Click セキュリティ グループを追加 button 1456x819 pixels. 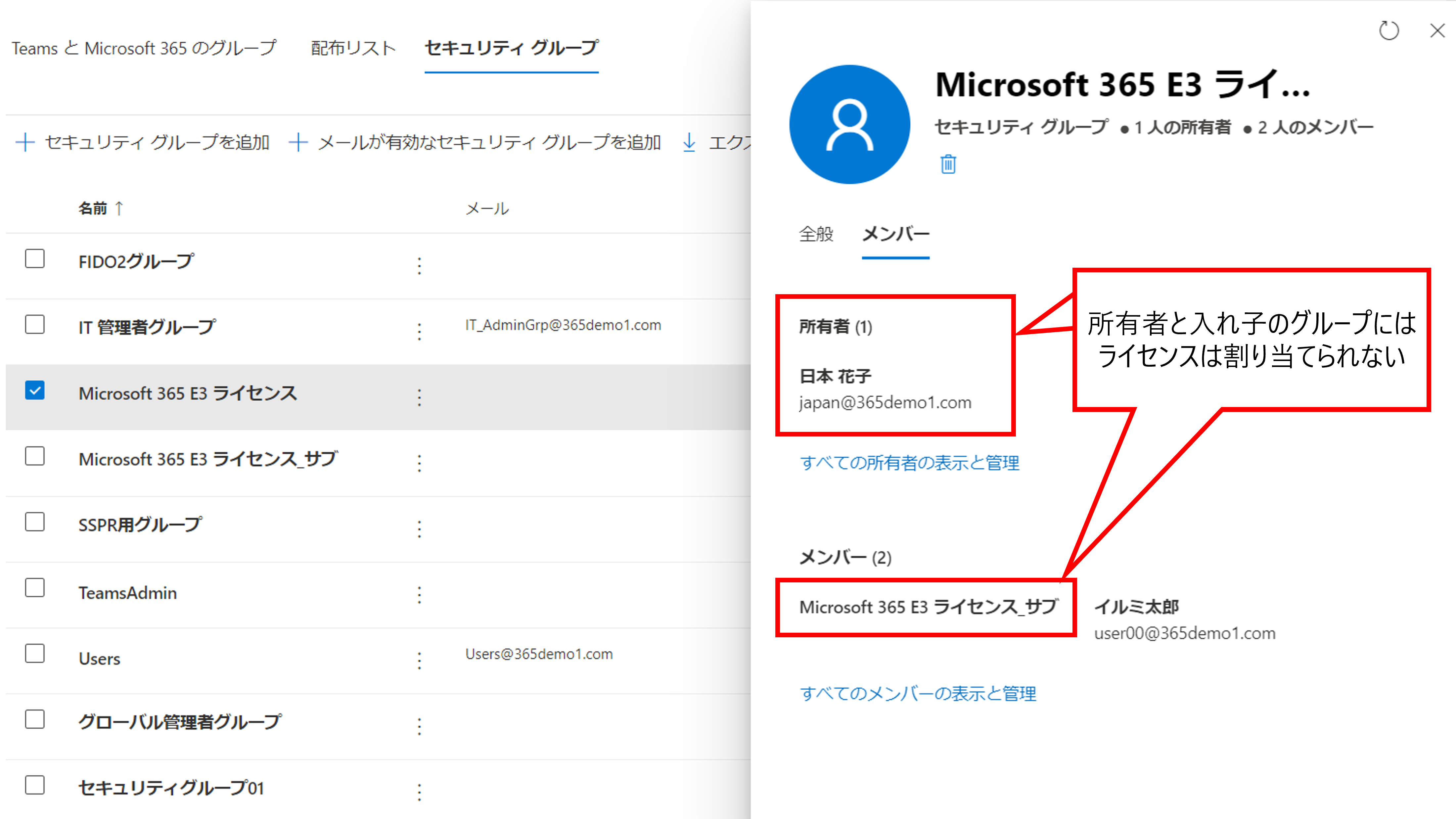(142, 142)
